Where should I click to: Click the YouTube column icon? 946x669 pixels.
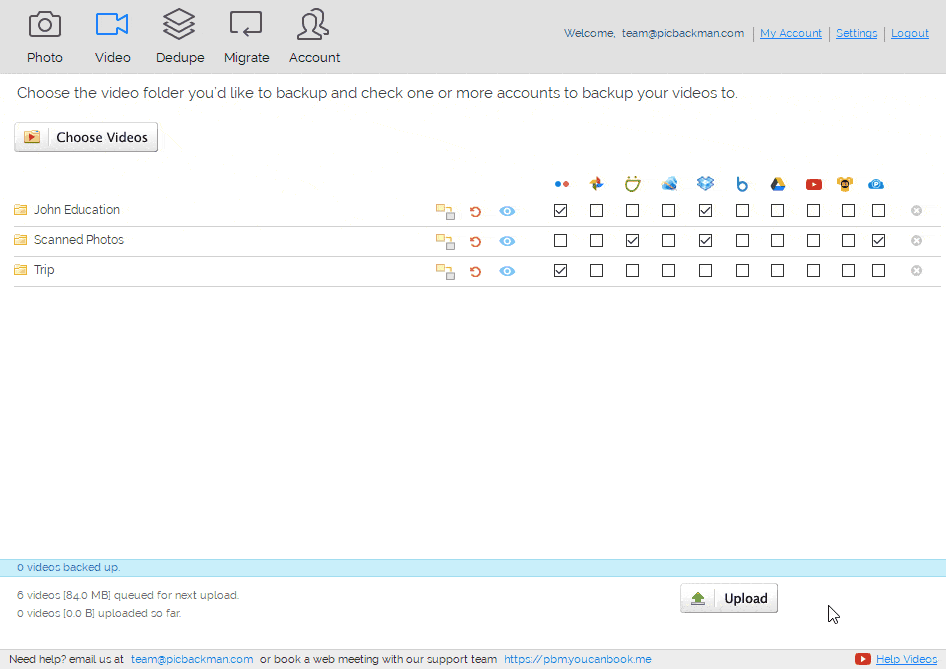[814, 184]
